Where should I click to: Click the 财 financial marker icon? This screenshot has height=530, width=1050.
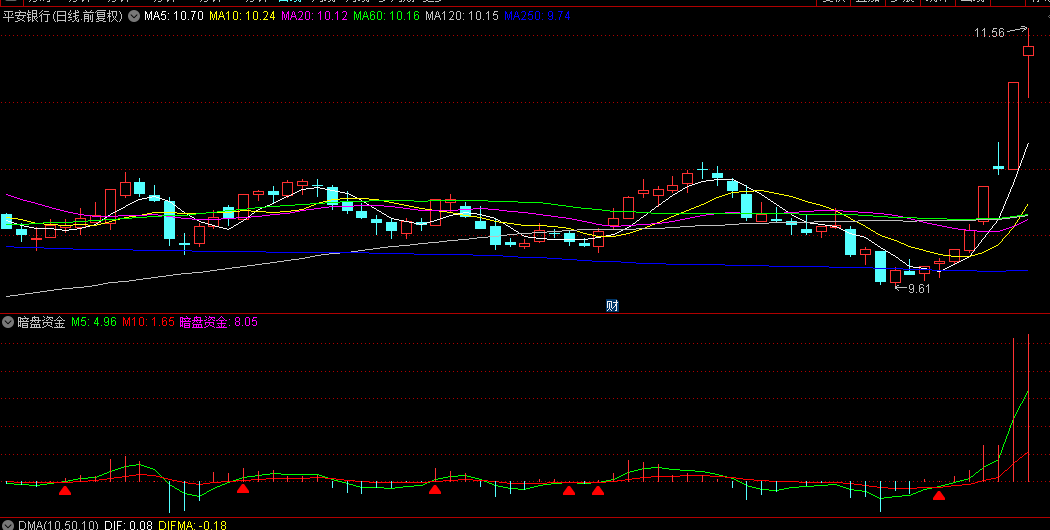pyautogui.click(x=612, y=306)
